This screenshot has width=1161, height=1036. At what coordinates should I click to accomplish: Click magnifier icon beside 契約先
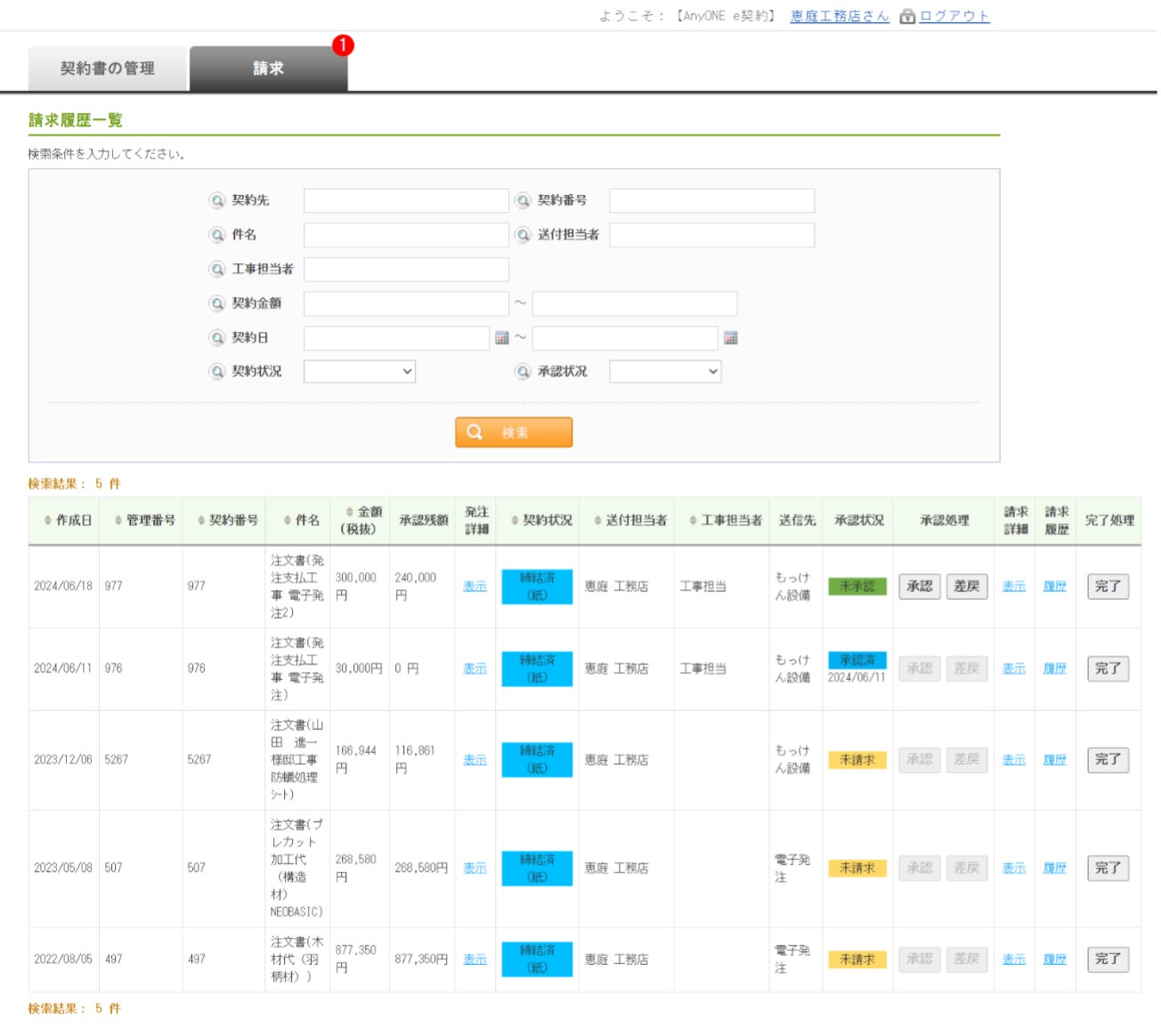(217, 200)
